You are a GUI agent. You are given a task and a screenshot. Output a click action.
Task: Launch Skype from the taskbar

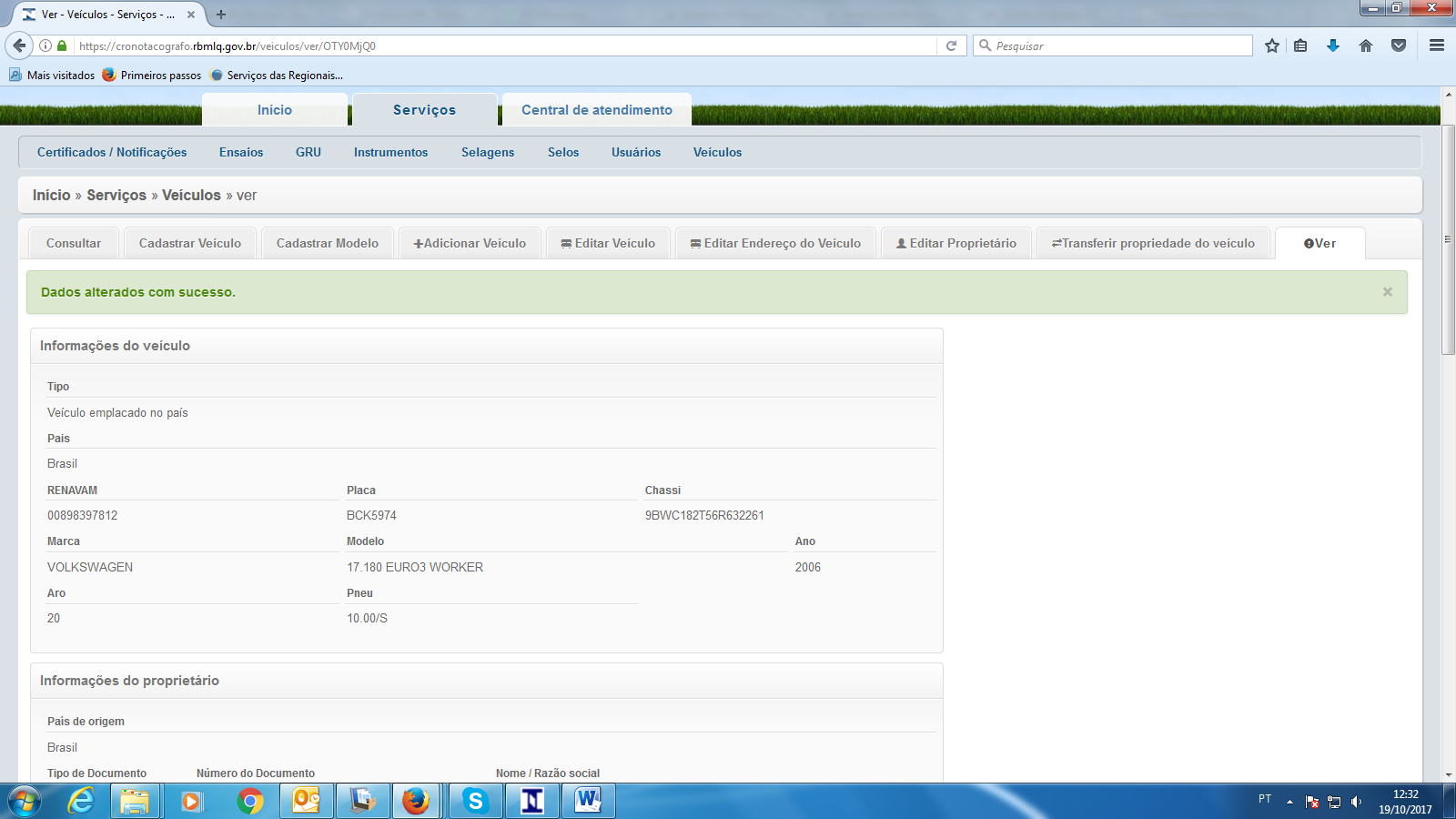point(476,802)
